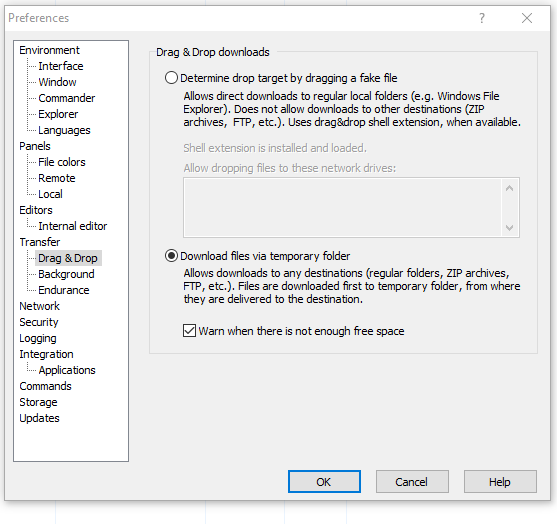Viewport: 557px width, 524px height.
Task: Select the Internal editor page
Action: click(x=72, y=226)
